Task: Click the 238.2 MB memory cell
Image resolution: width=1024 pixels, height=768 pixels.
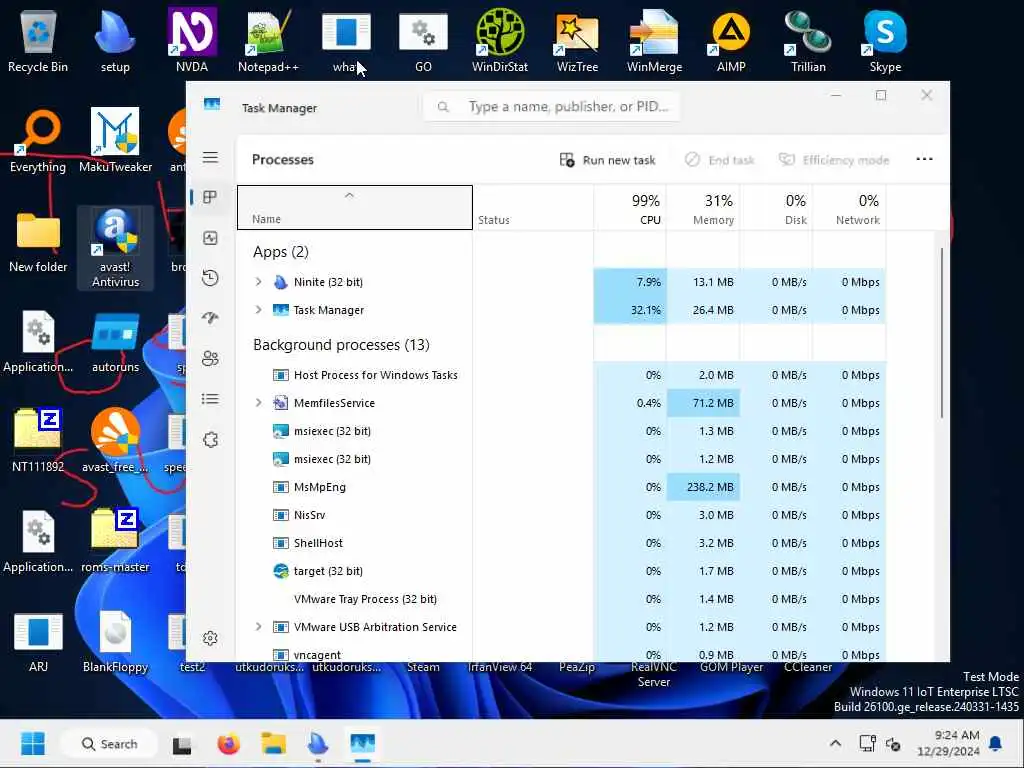Action: click(703, 487)
